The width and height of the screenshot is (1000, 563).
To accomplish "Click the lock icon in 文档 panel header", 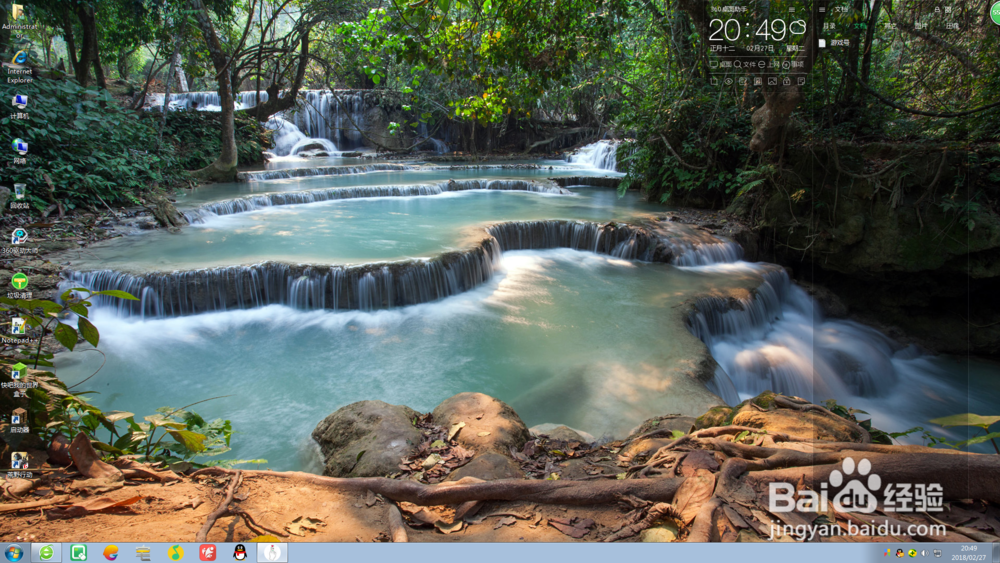I will point(938,10).
